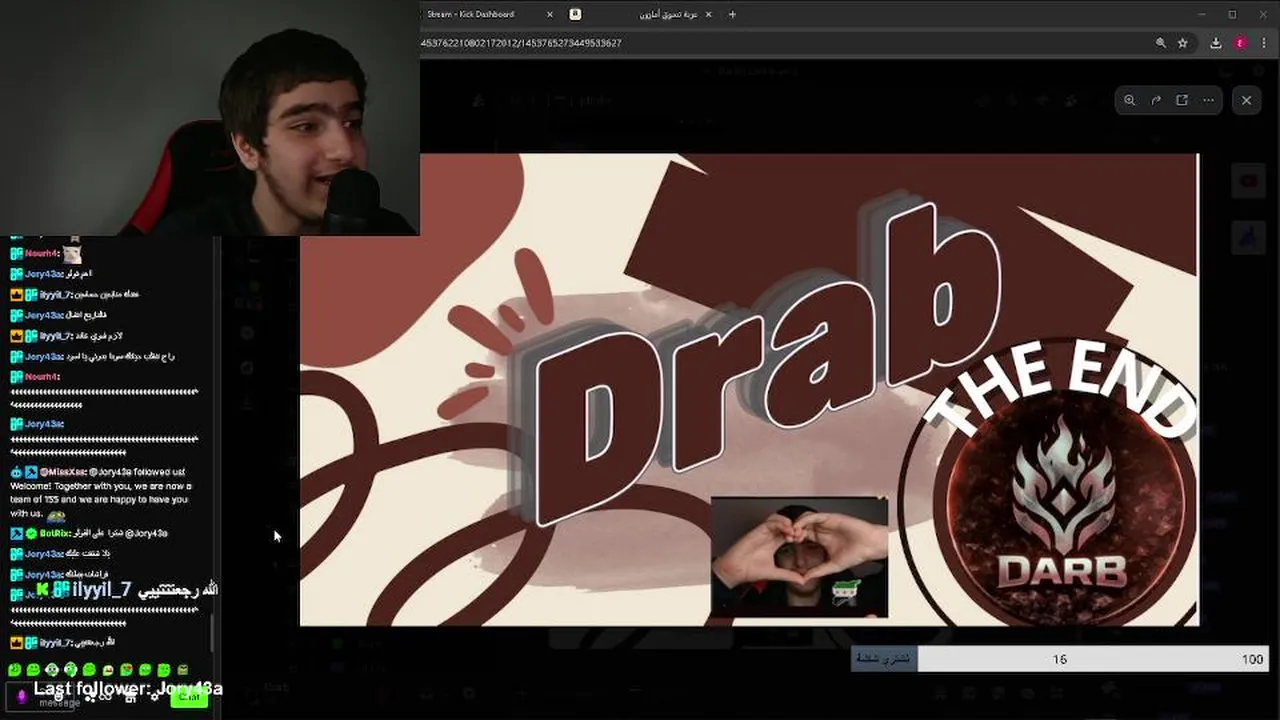Click the 'Last follower: Jory43a' text

[128, 688]
